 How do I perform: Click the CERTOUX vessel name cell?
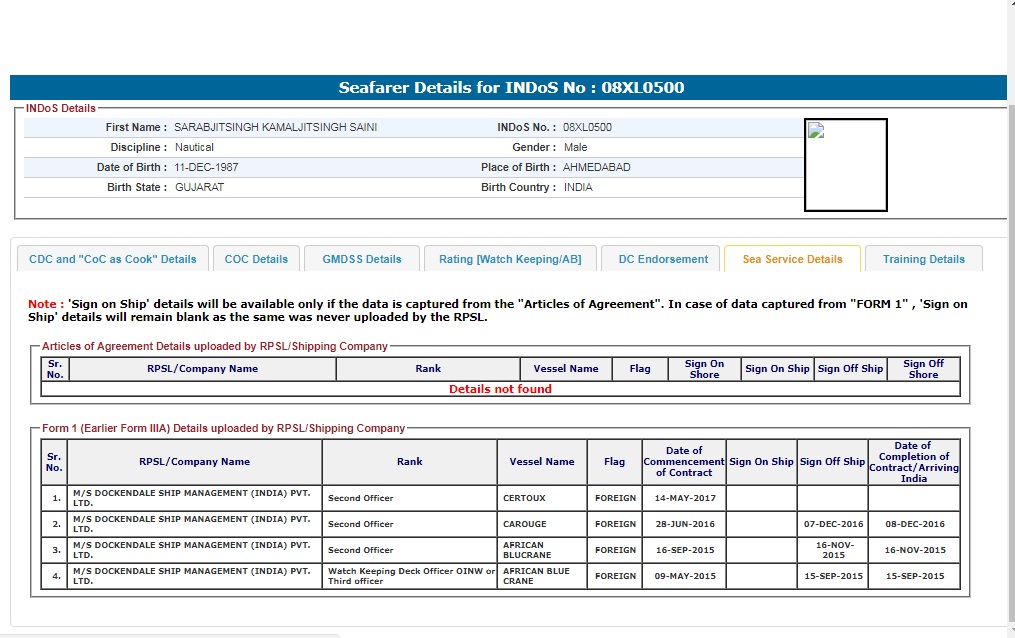pyautogui.click(x=525, y=498)
